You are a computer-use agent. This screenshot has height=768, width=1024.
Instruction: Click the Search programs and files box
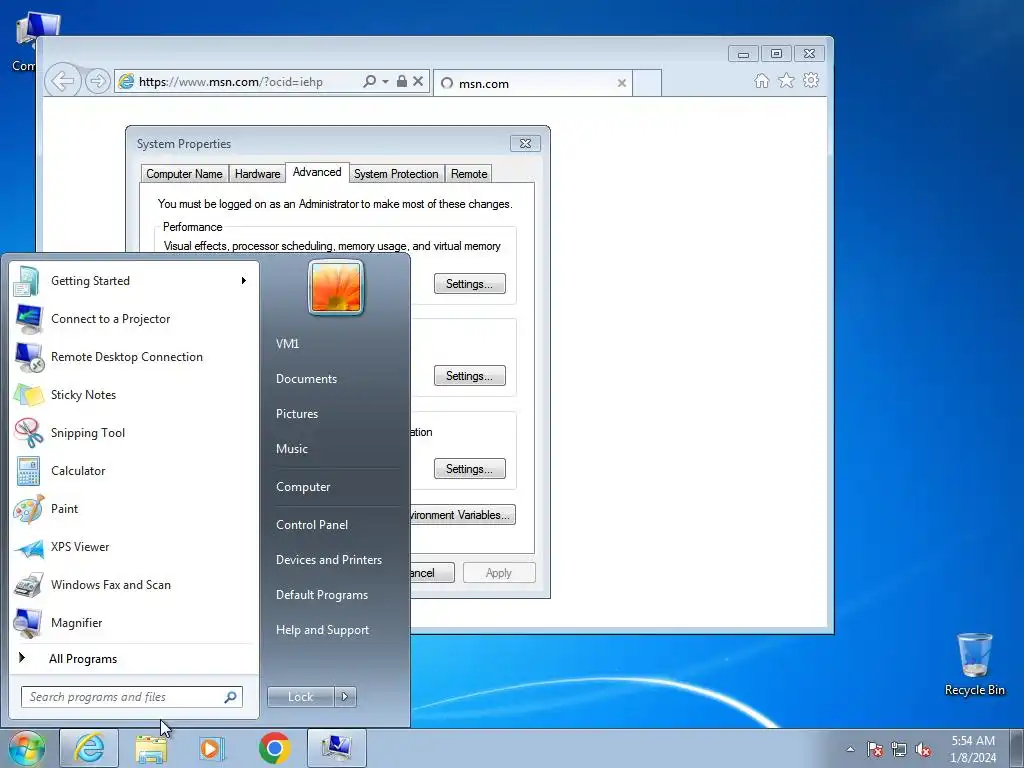click(131, 697)
